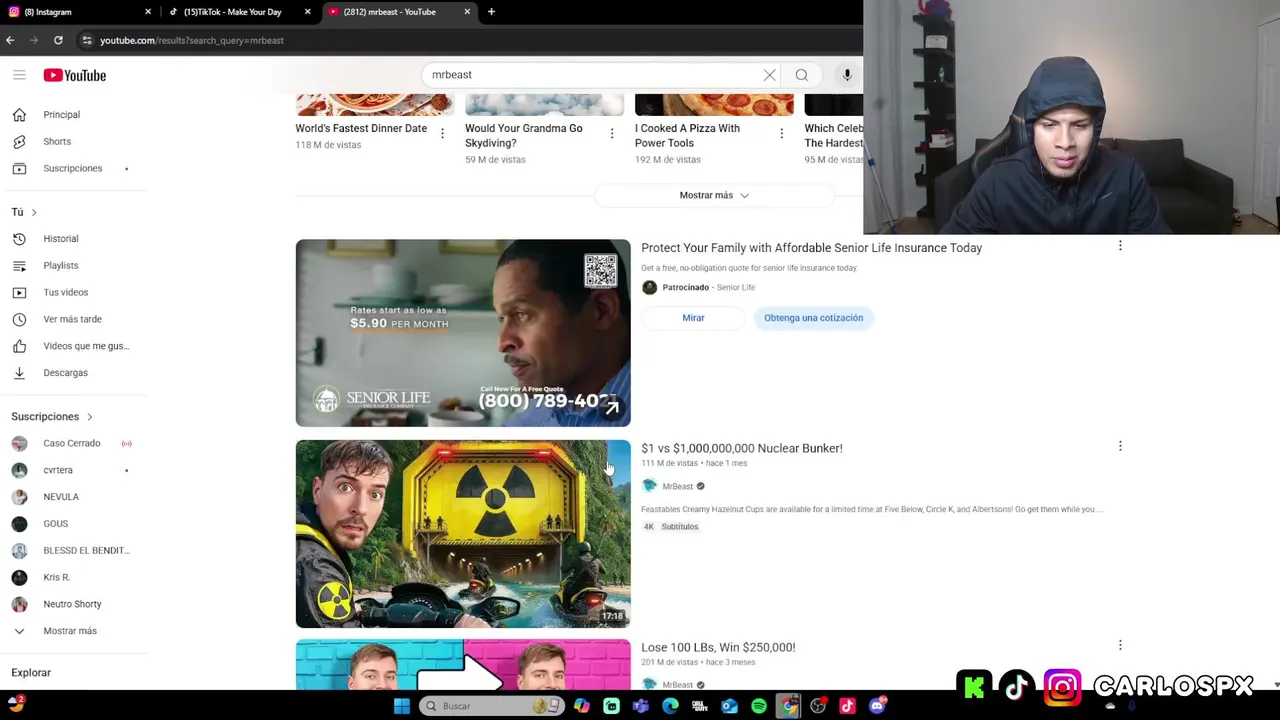The height and width of the screenshot is (720, 1280).
Task: Open the Caso Cerrado channel
Action: pos(71,443)
